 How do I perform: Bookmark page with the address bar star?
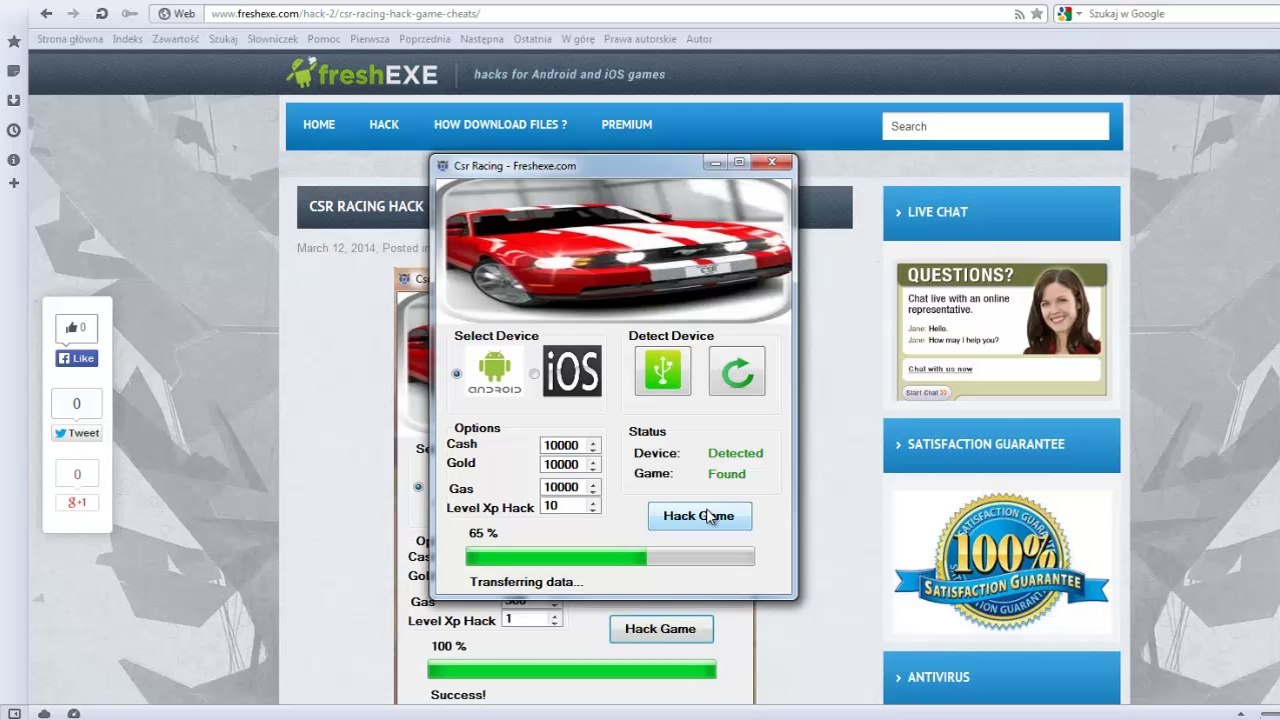pos(1037,14)
